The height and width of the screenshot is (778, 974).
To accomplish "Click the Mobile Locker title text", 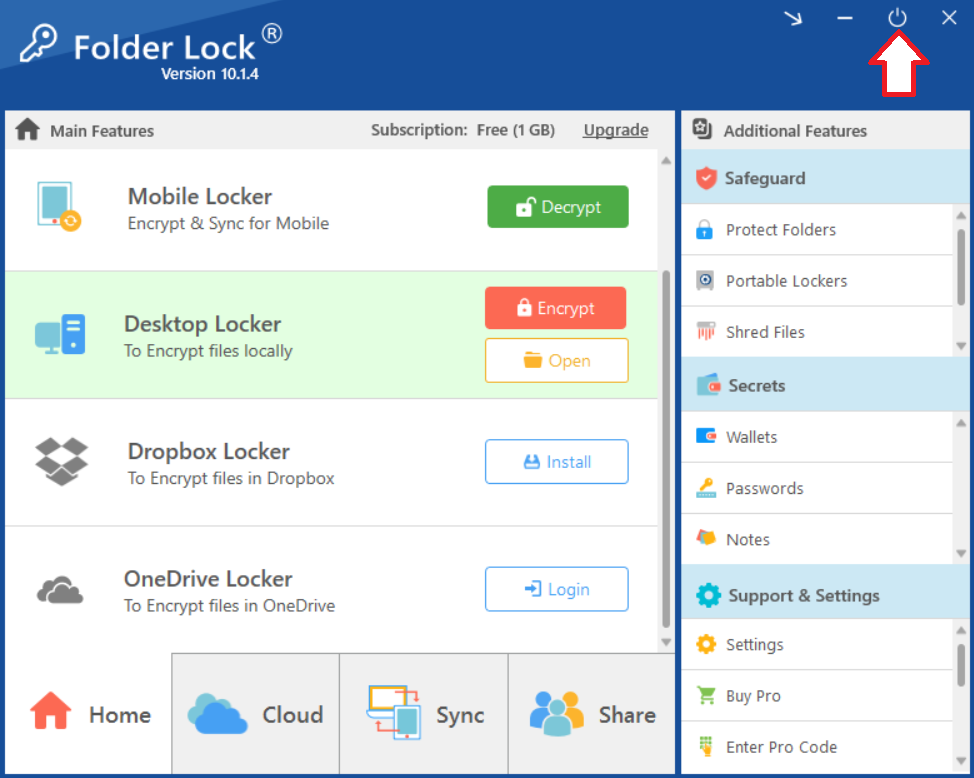I will click(x=199, y=196).
